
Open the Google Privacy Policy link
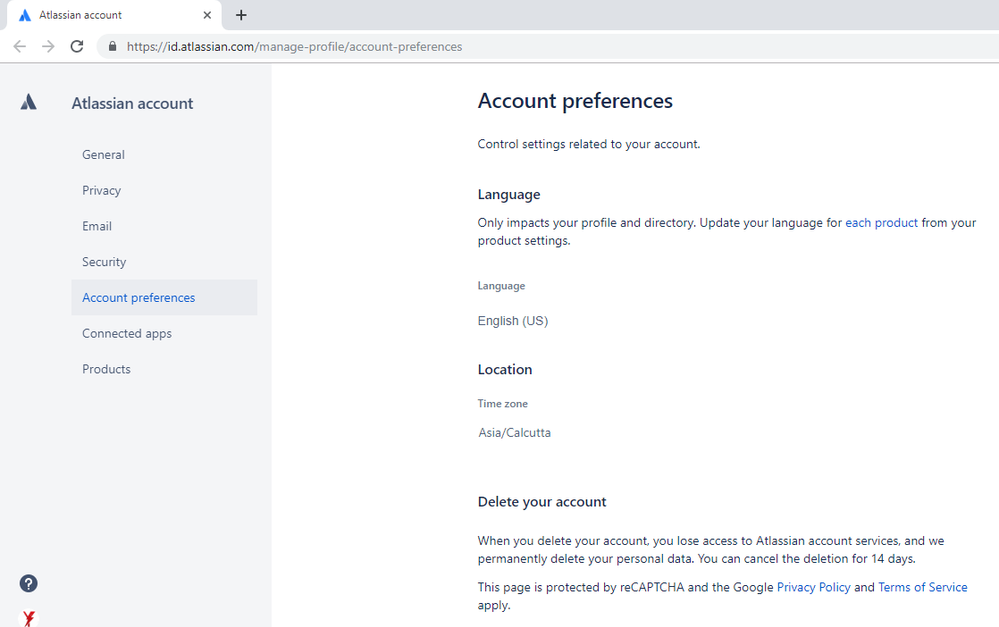coord(814,587)
